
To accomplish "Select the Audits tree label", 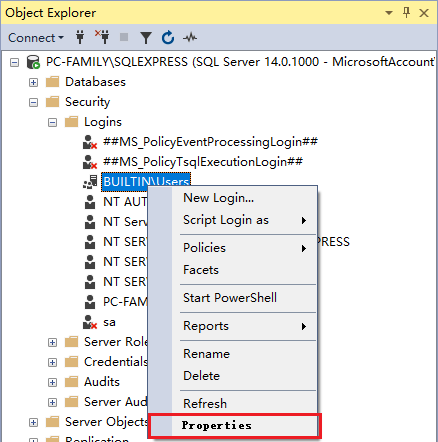I will pos(102,382).
